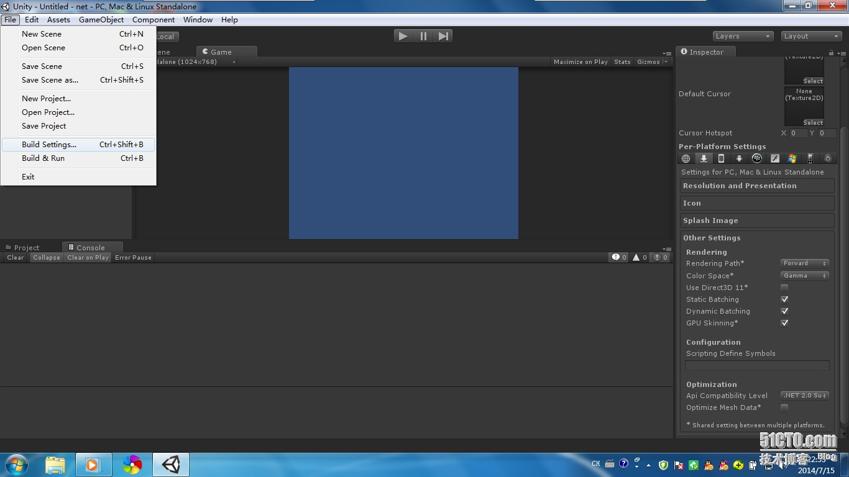Image resolution: width=849 pixels, height=477 pixels.
Task: Click Scripting Define Symbols input field
Action: click(x=757, y=366)
